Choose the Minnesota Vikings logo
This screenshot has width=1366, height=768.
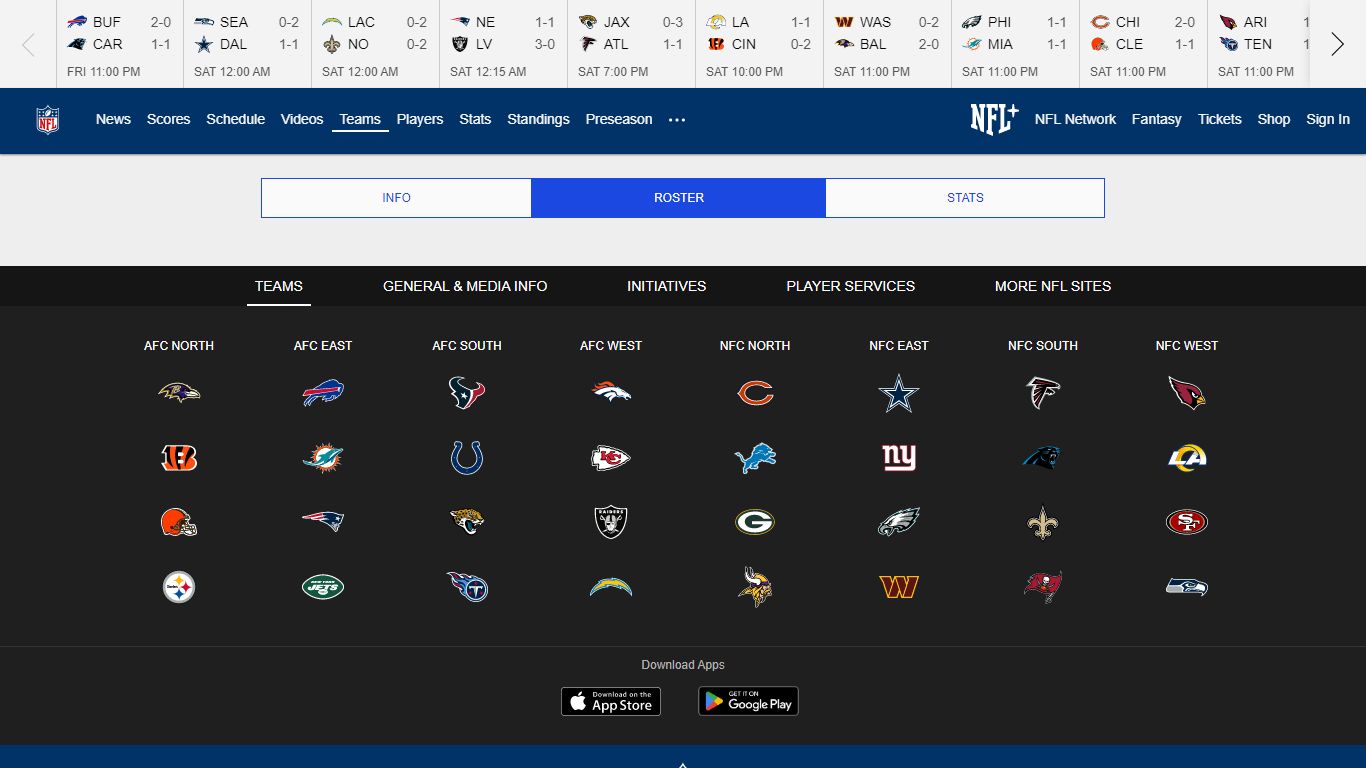pyautogui.click(x=755, y=587)
